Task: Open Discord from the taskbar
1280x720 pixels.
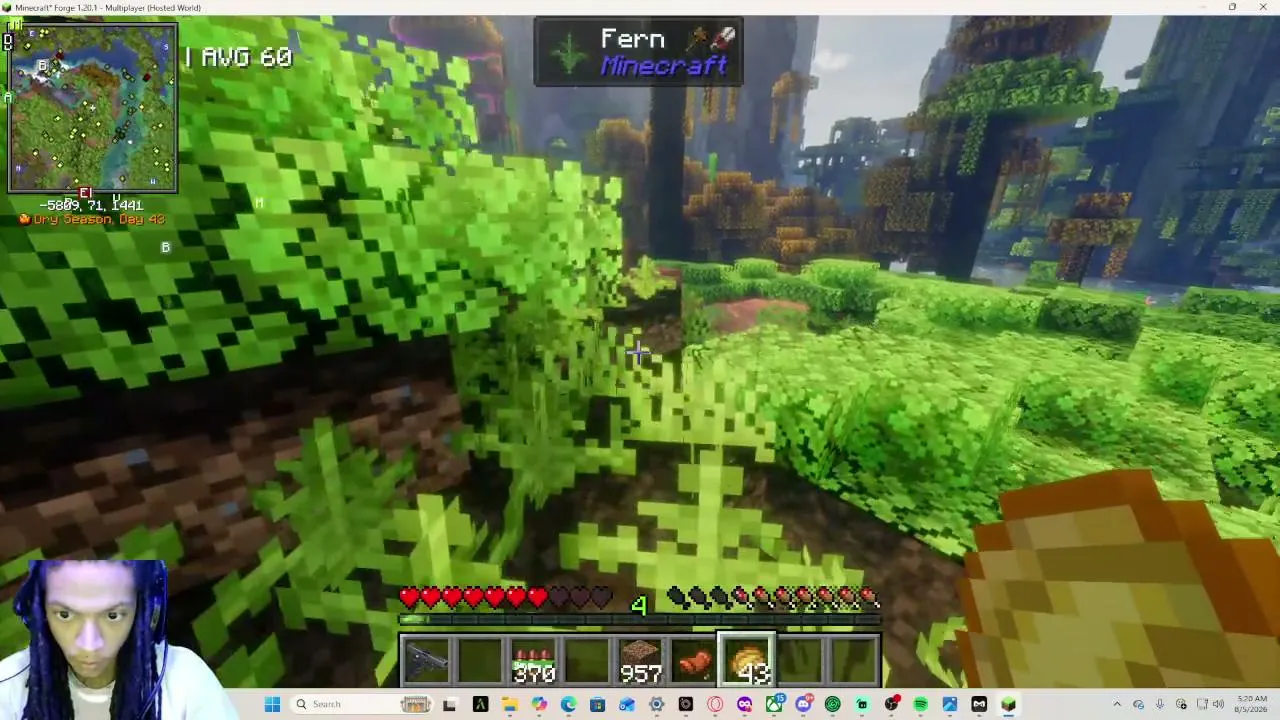Action: click(x=803, y=704)
